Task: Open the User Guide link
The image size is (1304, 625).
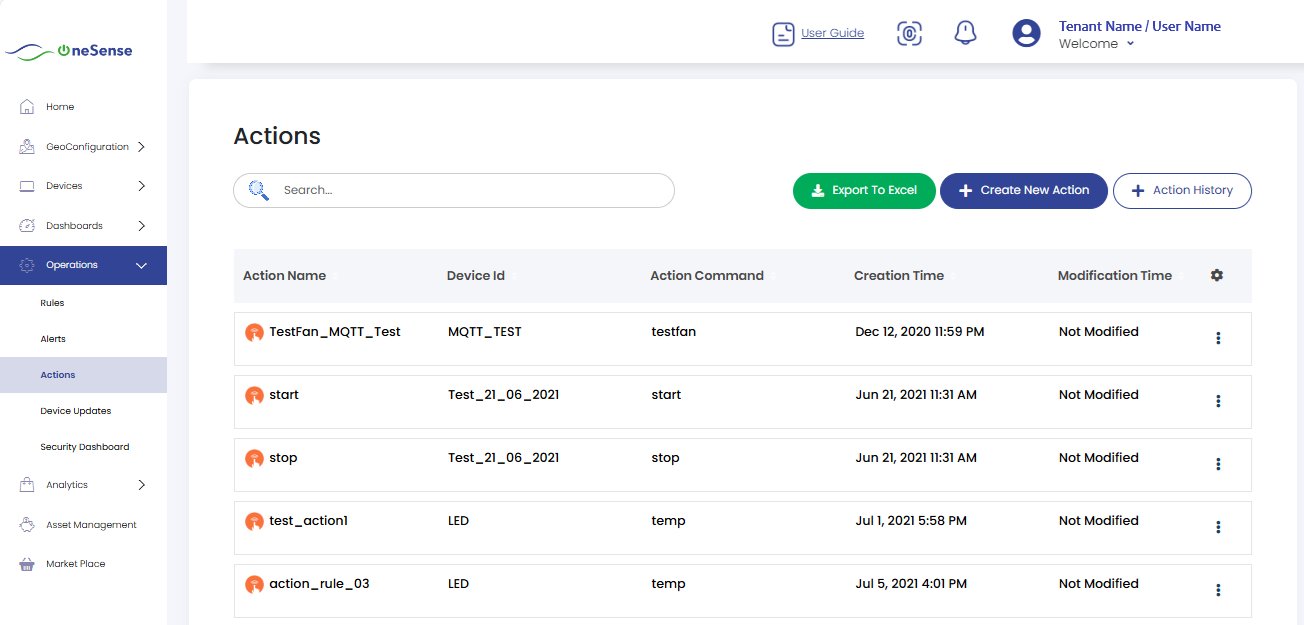Action: pos(832,34)
